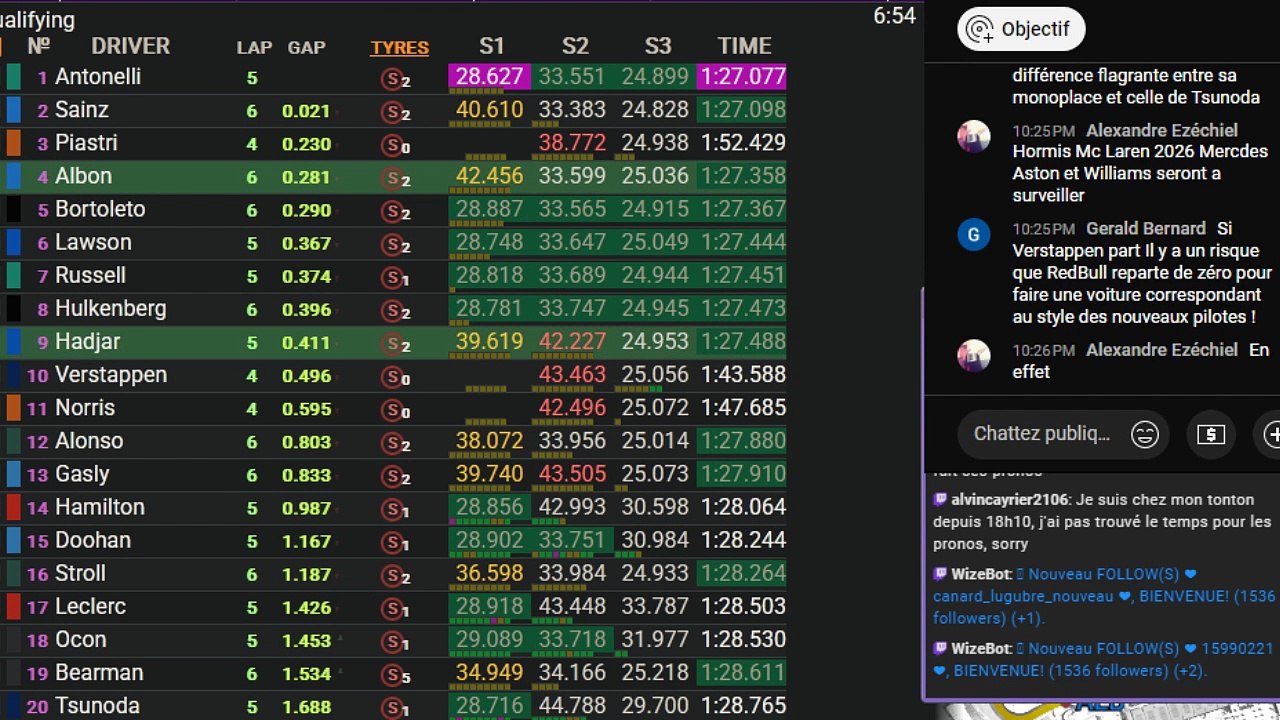This screenshot has width=1280, height=720.
Task: Click Gerald Bernard's blue G avatar
Action: pyautogui.click(x=974, y=235)
